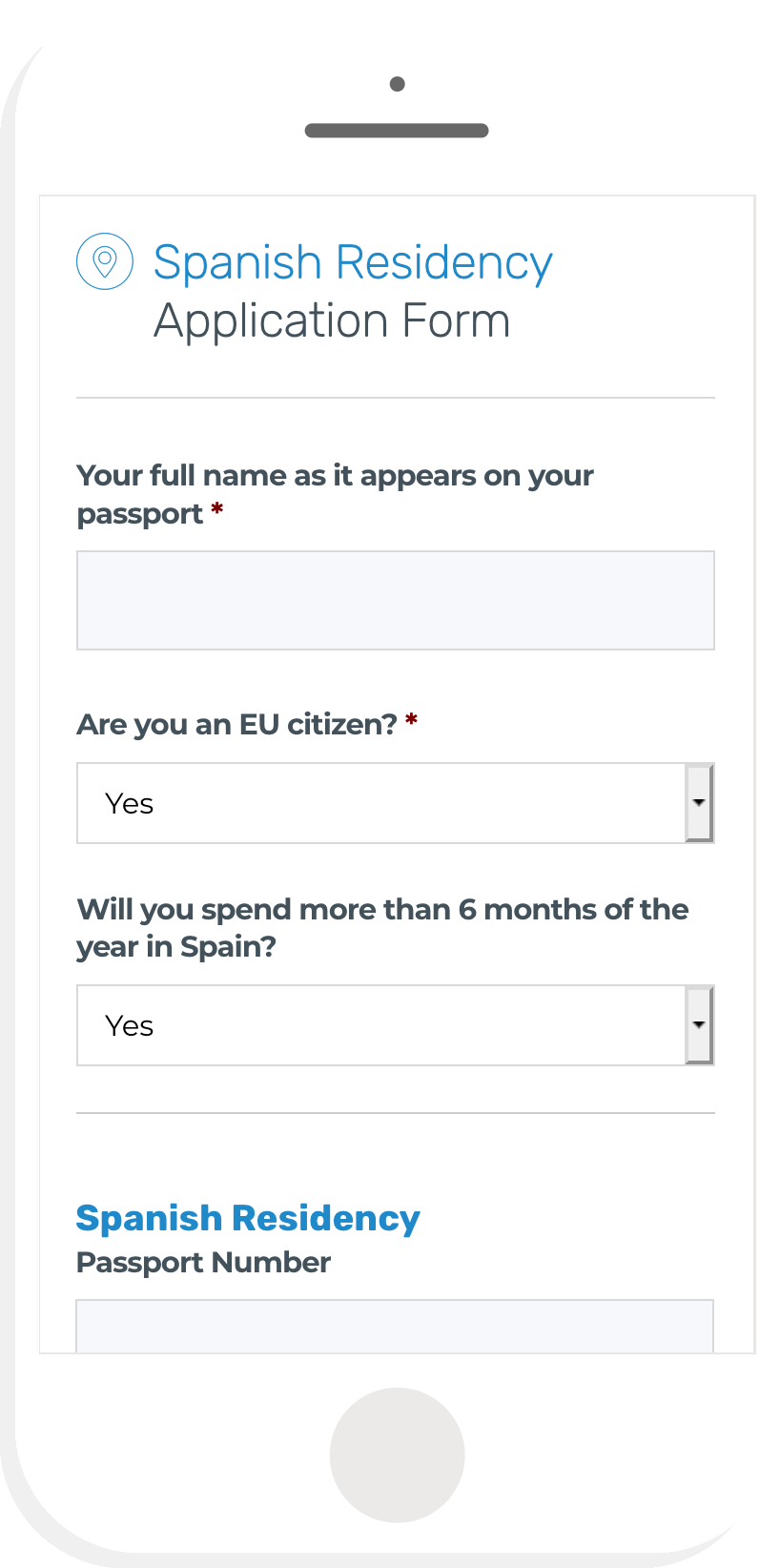780x1568 pixels.
Task: Click the 'Your full name' field label
Action: [x=335, y=494]
